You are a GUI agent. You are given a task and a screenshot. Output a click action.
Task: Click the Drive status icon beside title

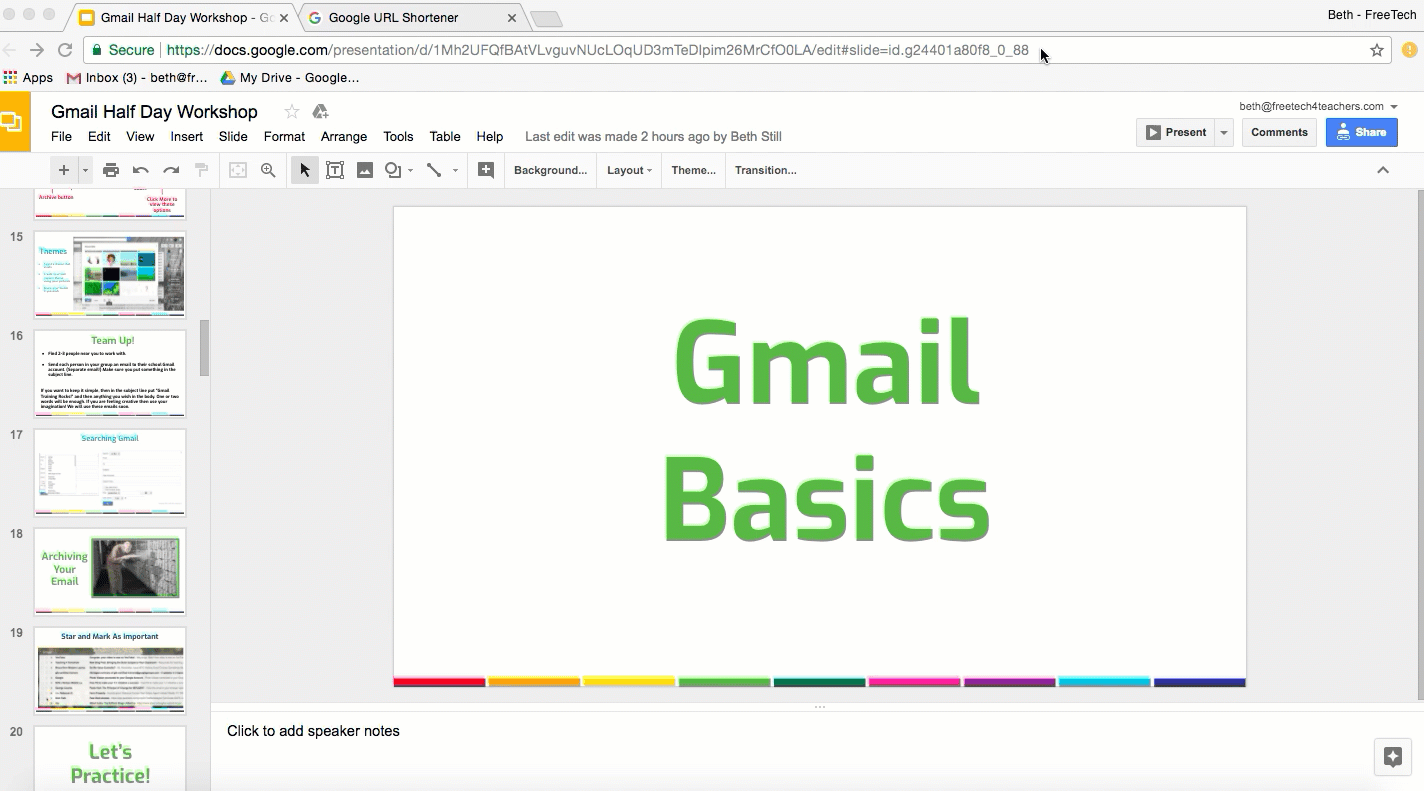(x=320, y=111)
